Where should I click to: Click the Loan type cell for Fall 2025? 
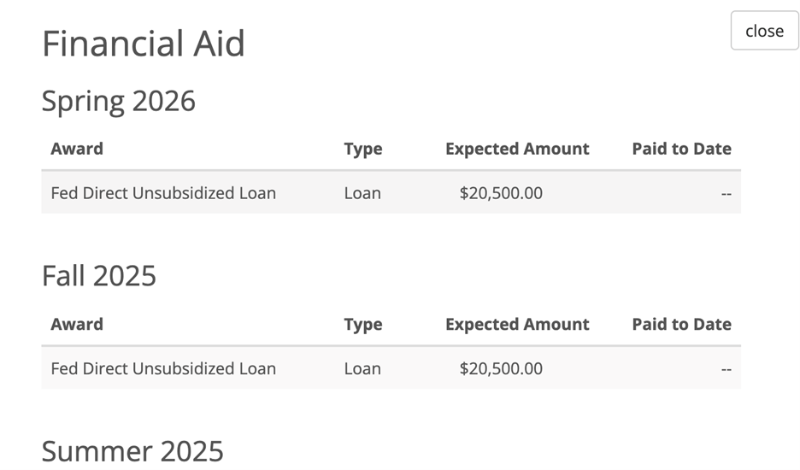click(x=362, y=368)
